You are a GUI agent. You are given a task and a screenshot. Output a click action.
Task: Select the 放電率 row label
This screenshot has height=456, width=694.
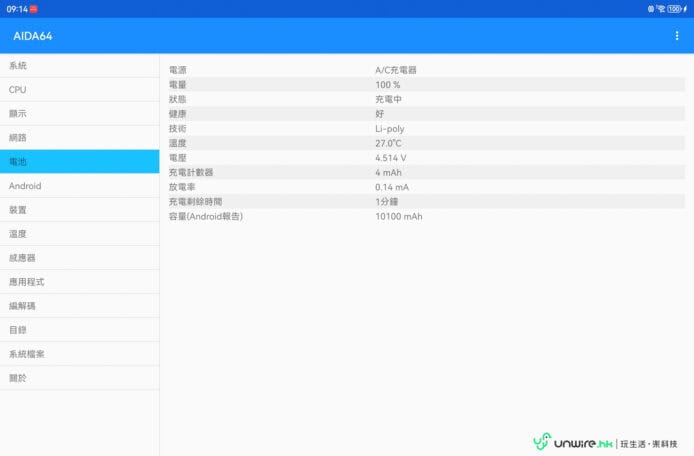click(182, 187)
